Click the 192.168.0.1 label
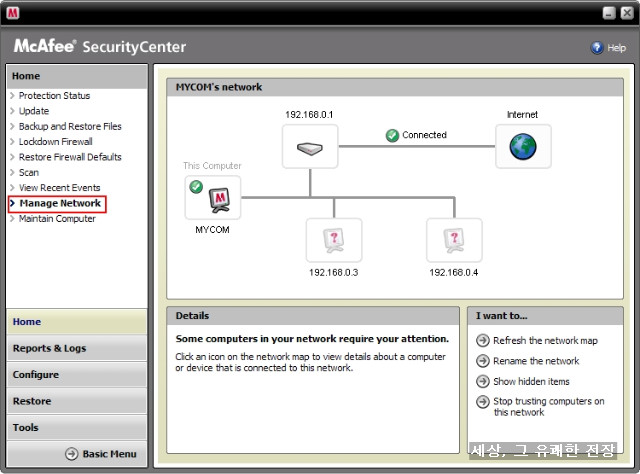Viewport: 640px width, 474px height. [309, 115]
